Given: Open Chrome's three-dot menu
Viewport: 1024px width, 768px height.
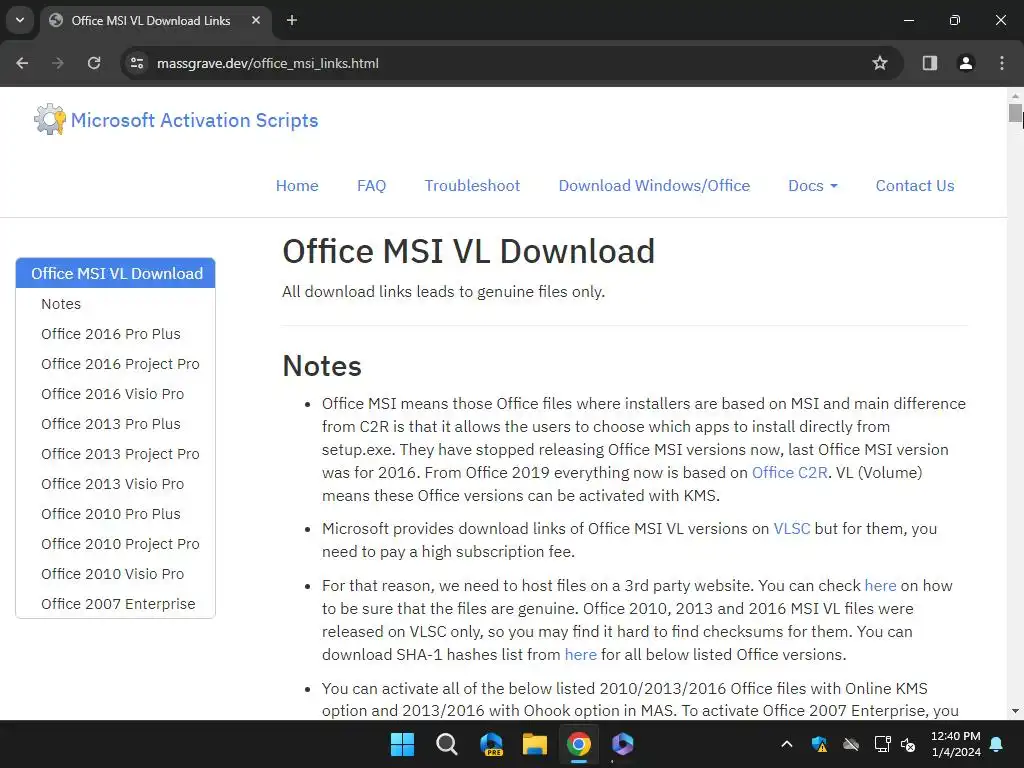Looking at the screenshot, I should (1002, 63).
